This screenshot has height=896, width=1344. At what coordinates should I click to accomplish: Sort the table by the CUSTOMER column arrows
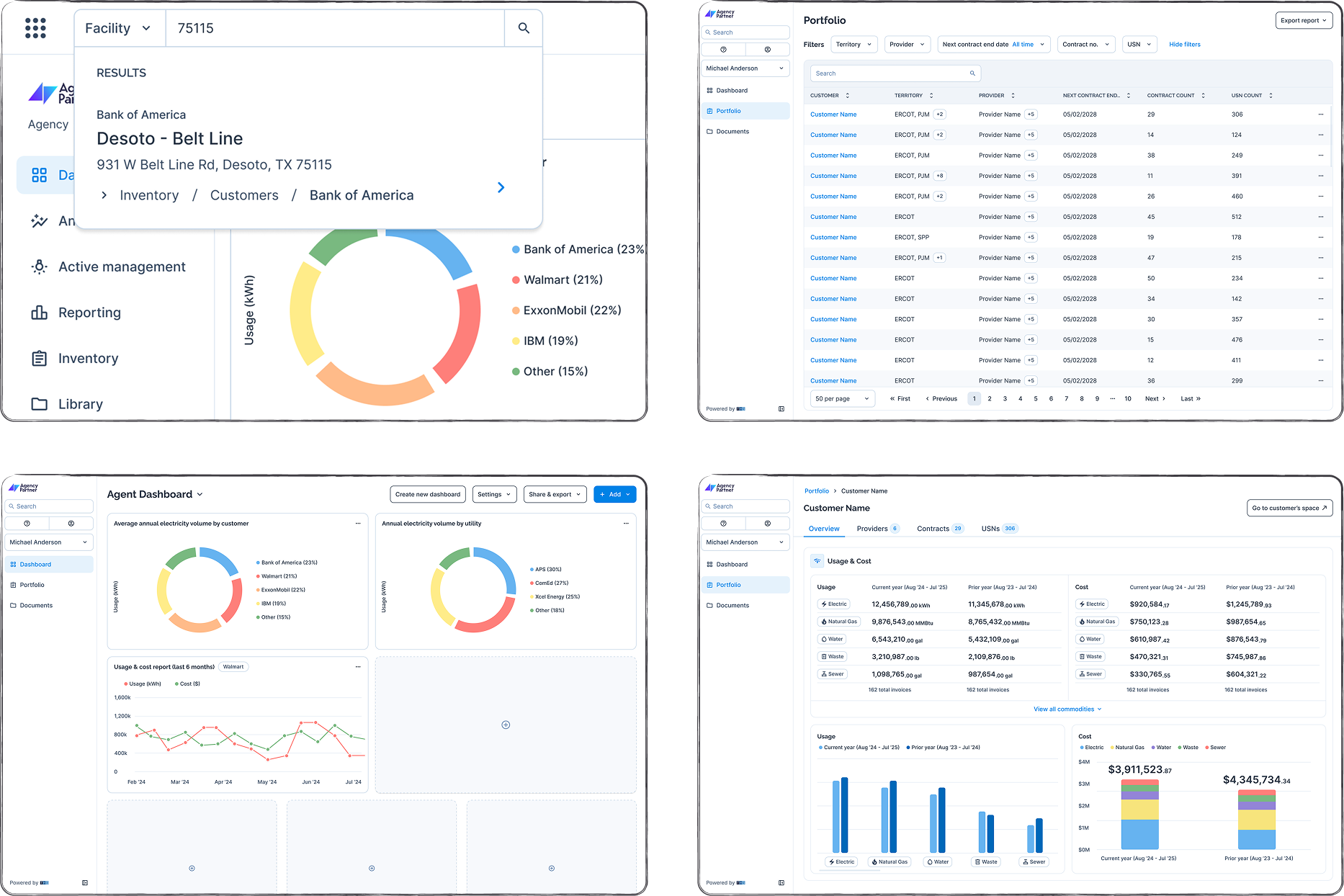[848, 95]
